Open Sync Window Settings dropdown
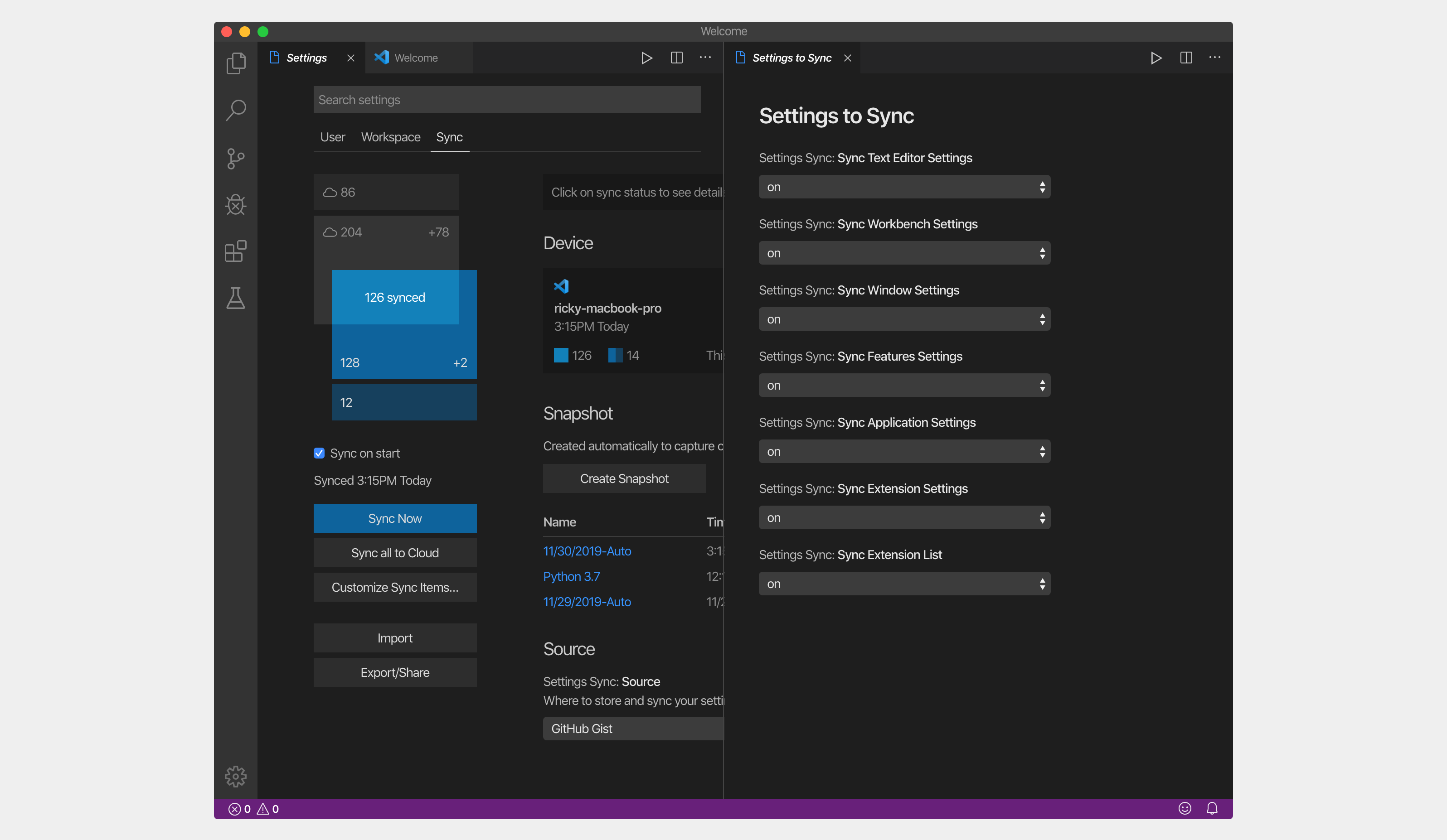The image size is (1447, 840). [904, 319]
